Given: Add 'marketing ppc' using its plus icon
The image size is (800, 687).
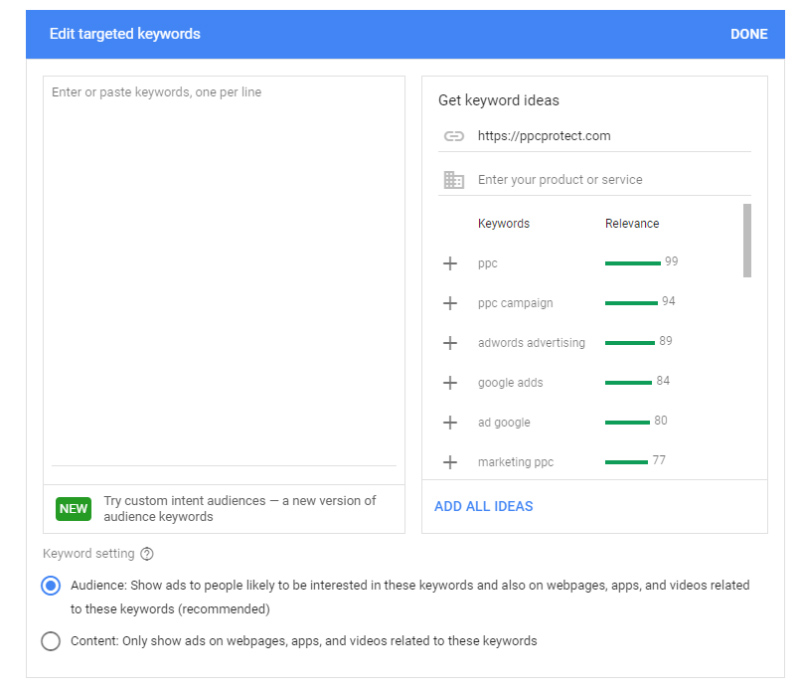Looking at the screenshot, I should click(x=450, y=462).
